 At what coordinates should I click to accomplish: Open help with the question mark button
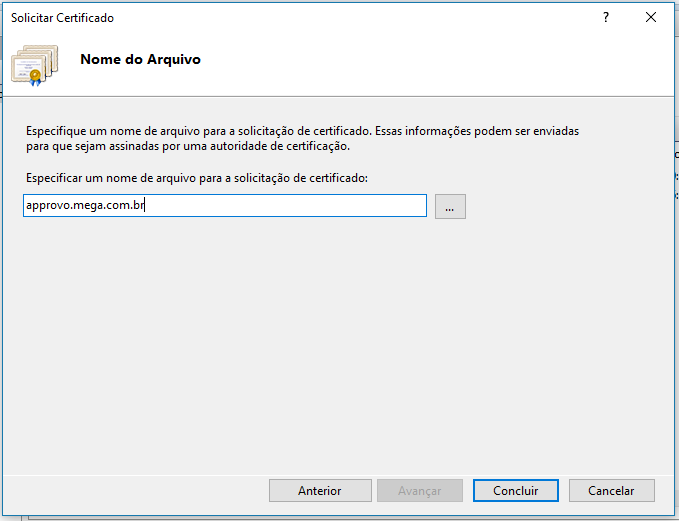606,17
